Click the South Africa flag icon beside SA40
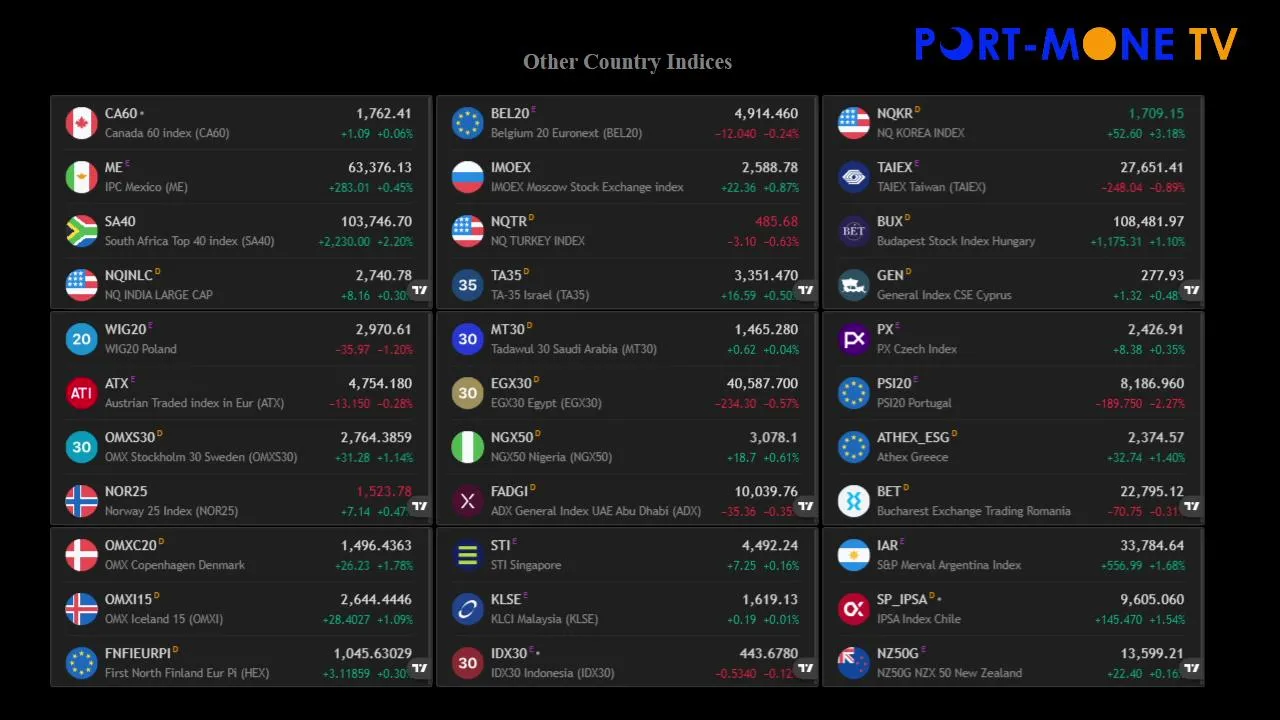The height and width of the screenshot is (720, 1280). [81, 231]
